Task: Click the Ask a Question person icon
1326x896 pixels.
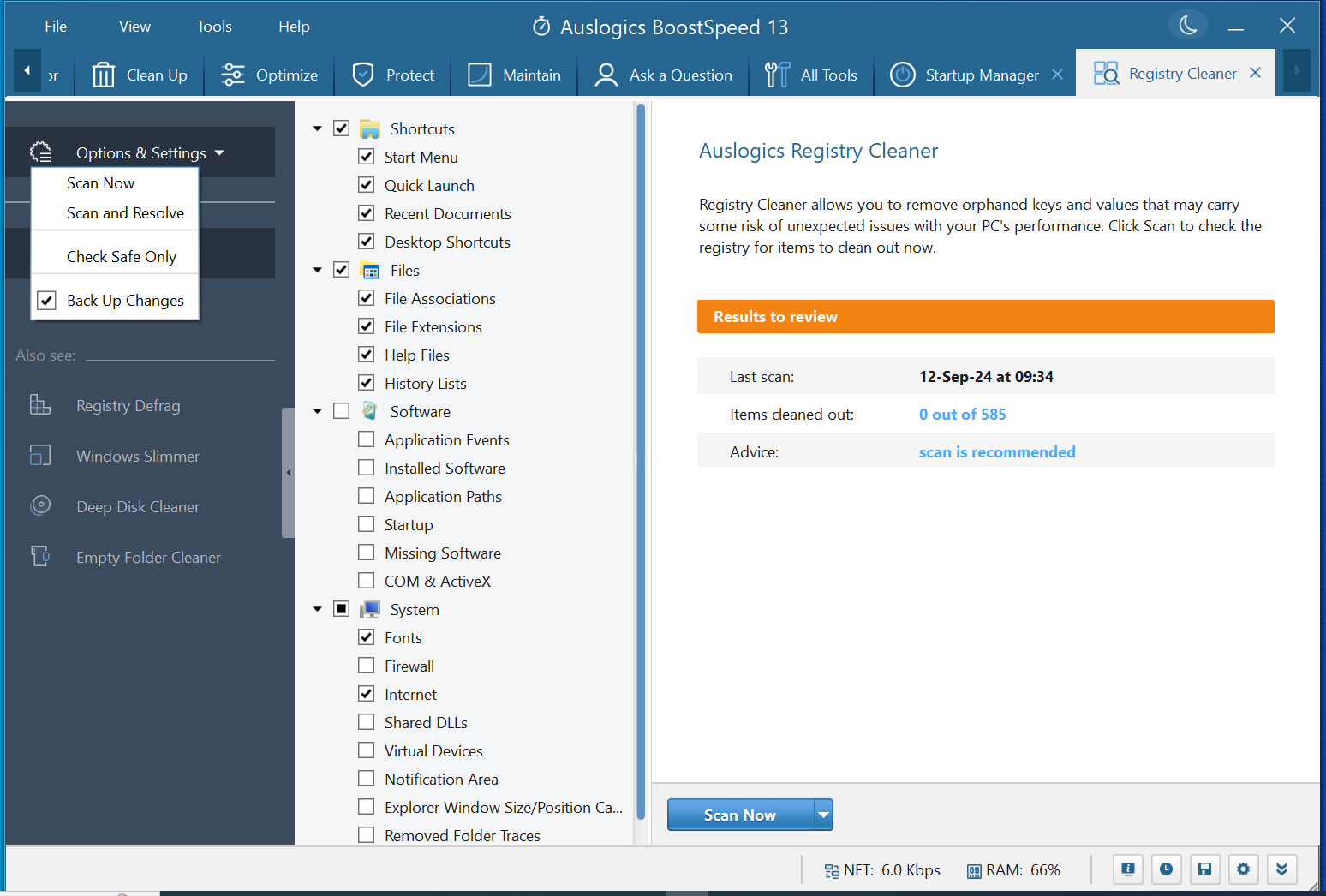Action: (606, 75)
